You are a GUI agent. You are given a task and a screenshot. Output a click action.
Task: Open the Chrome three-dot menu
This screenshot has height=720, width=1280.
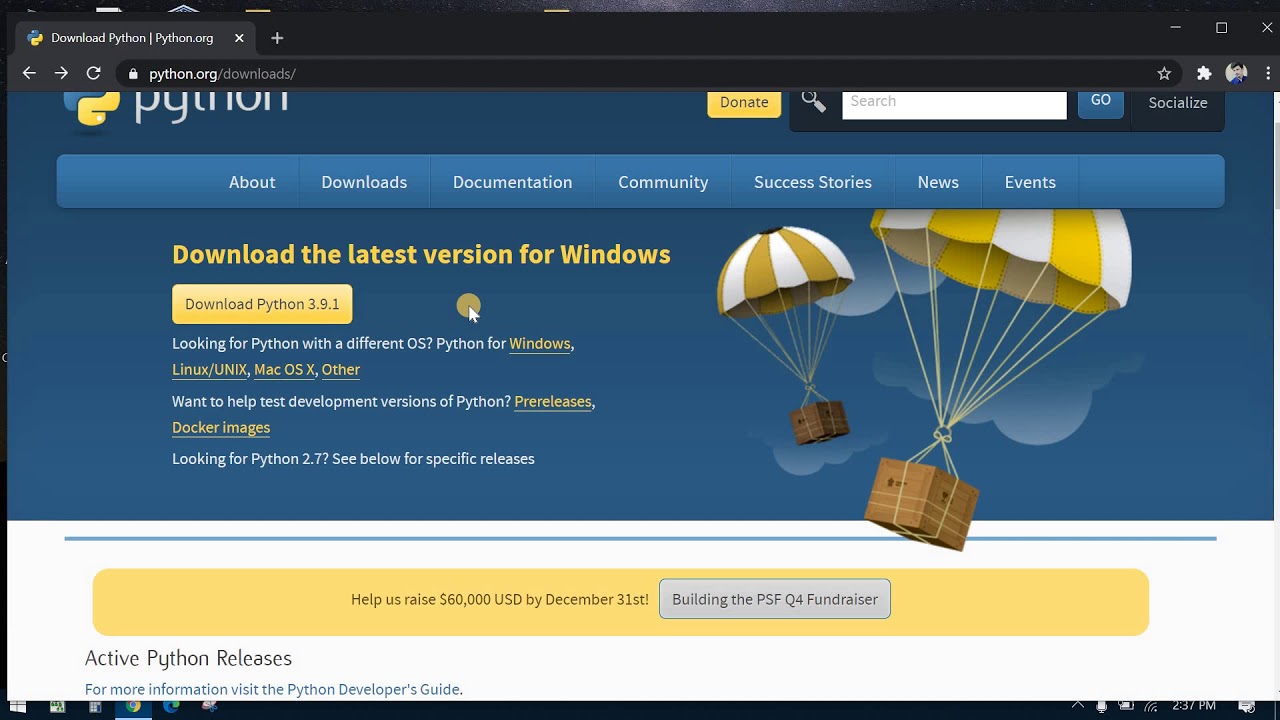point(1268,73)
